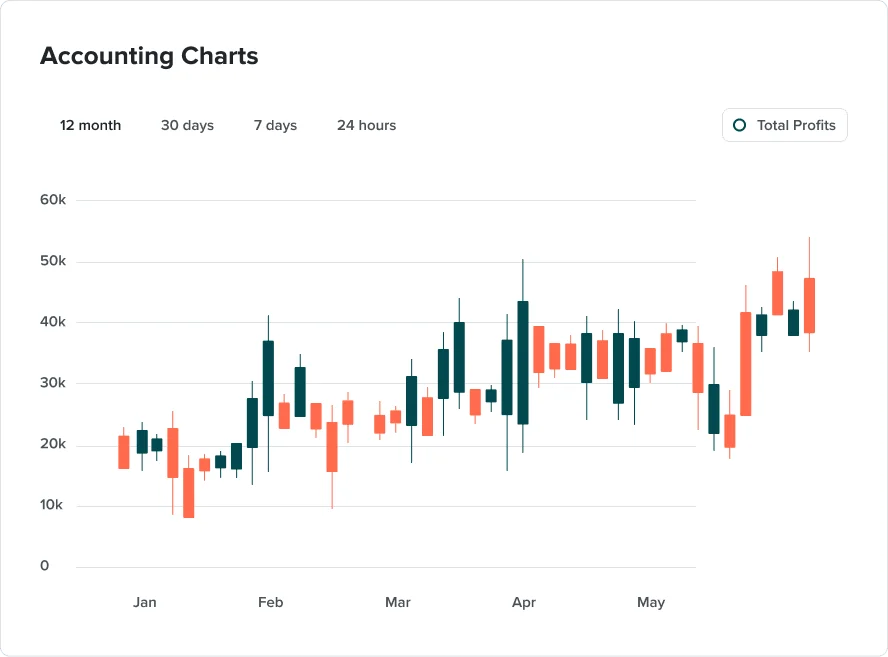Screen dimensions: 888x657
Task: Click the Total Profits legend button
Action: [784, 125]
